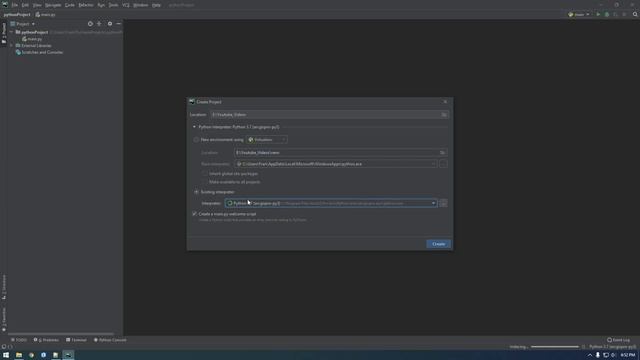
Task: Open the VCS menu
Action: coord(126,5)
